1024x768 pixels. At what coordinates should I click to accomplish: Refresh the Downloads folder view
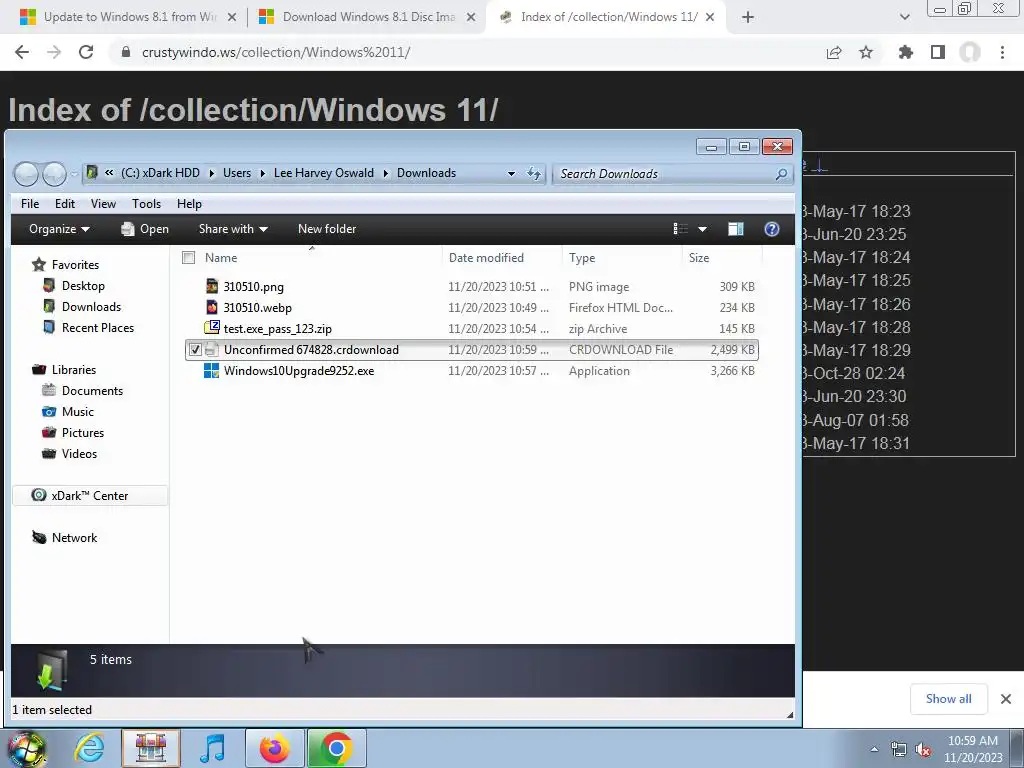pos(534,173)
